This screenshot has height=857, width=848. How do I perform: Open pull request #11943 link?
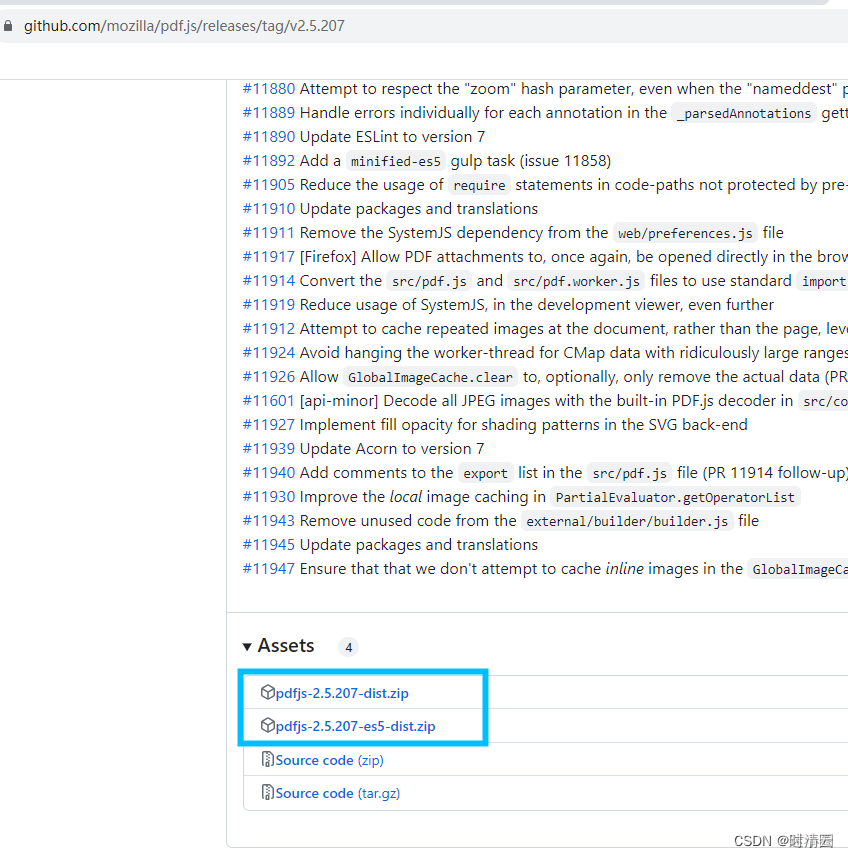[269, 521]
